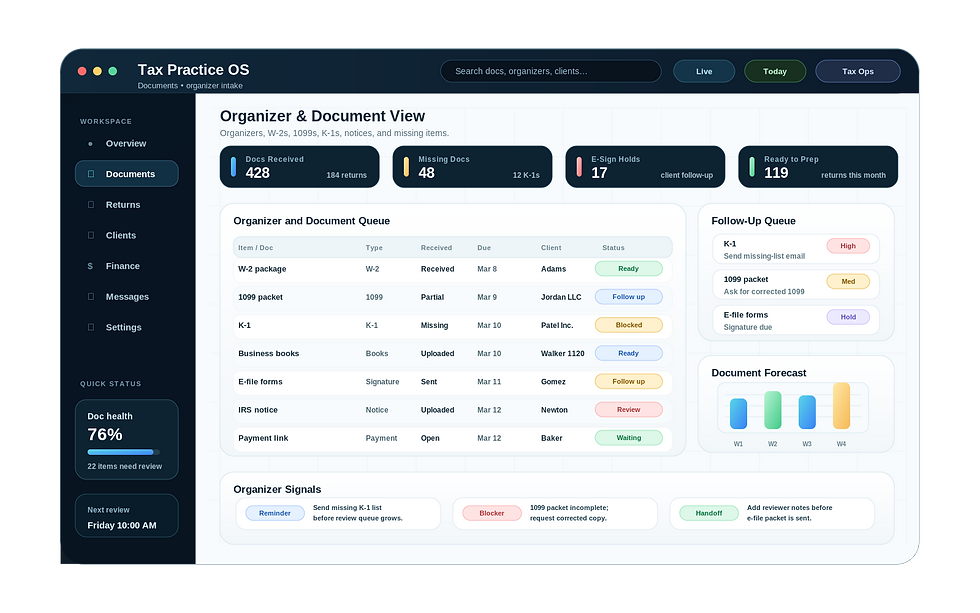Viewport: 980px width, 613px height.
Task: Select the W-2 package row name
Action: (x=262, y=269)
